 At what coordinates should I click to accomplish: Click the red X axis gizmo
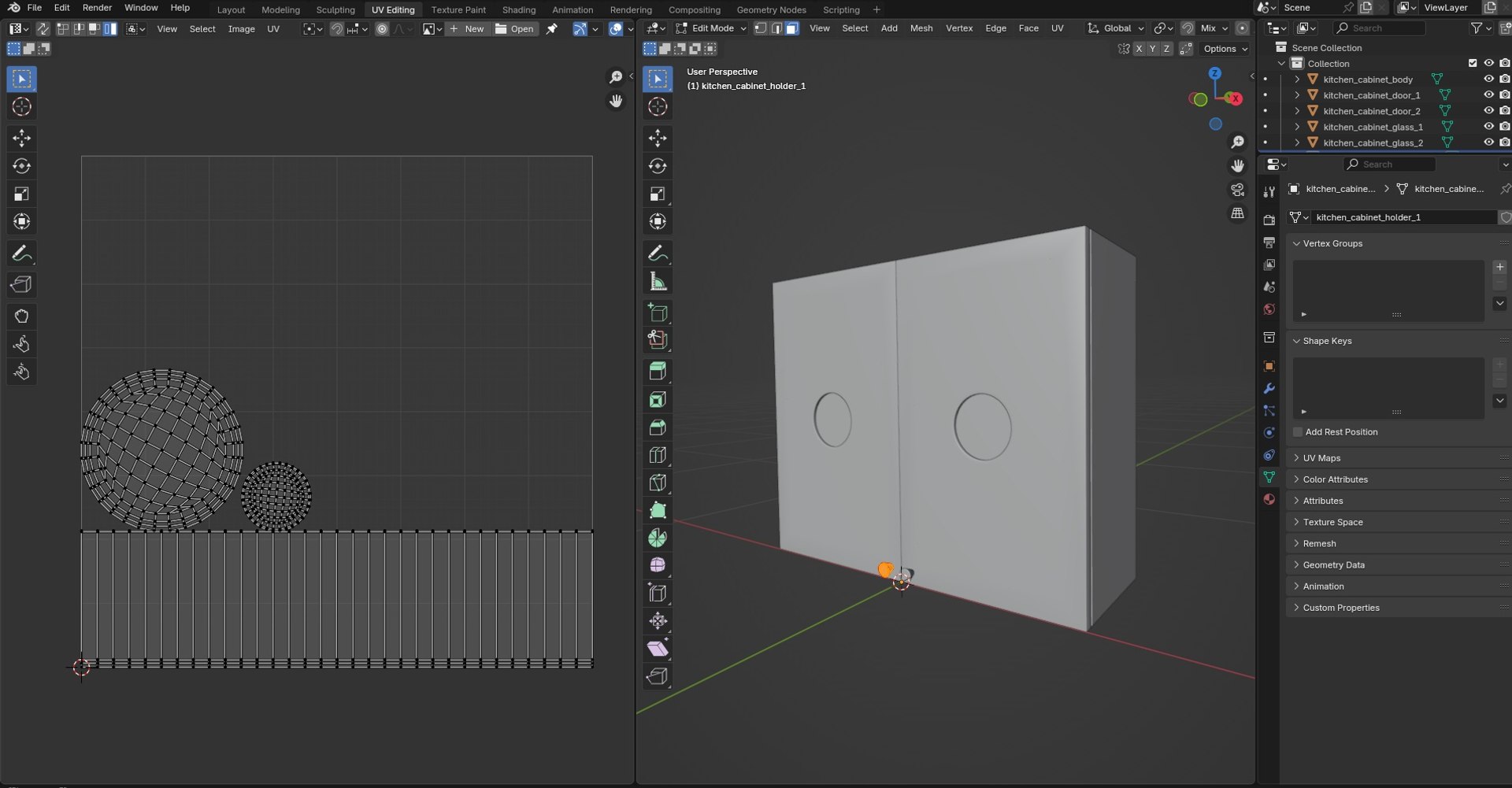tap(1235, 98)
